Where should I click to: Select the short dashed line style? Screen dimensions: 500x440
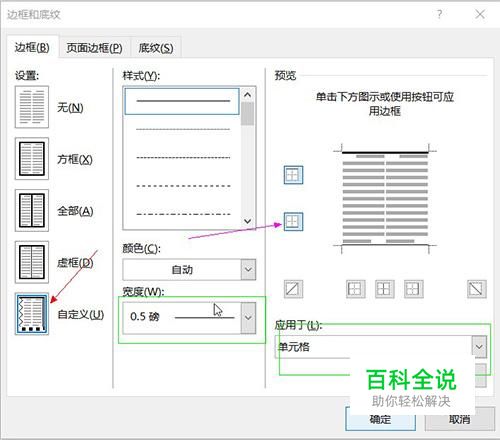click(183, 157)
